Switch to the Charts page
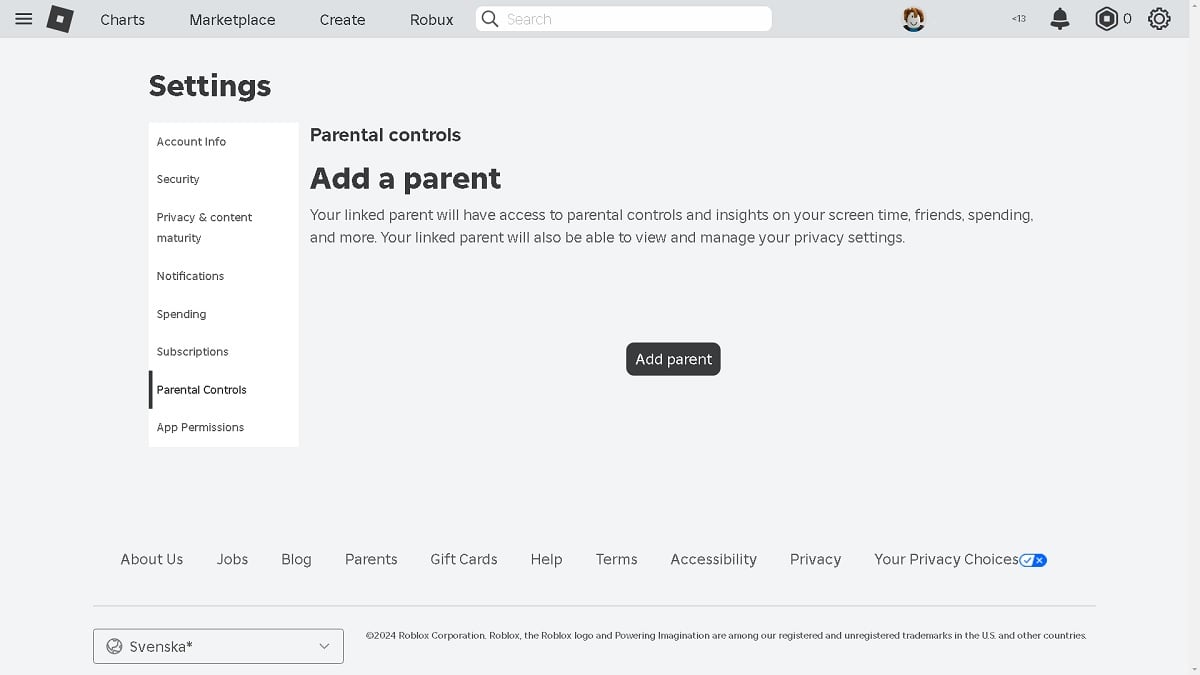This screenshot has height=675, width=1200. point(122,19)
